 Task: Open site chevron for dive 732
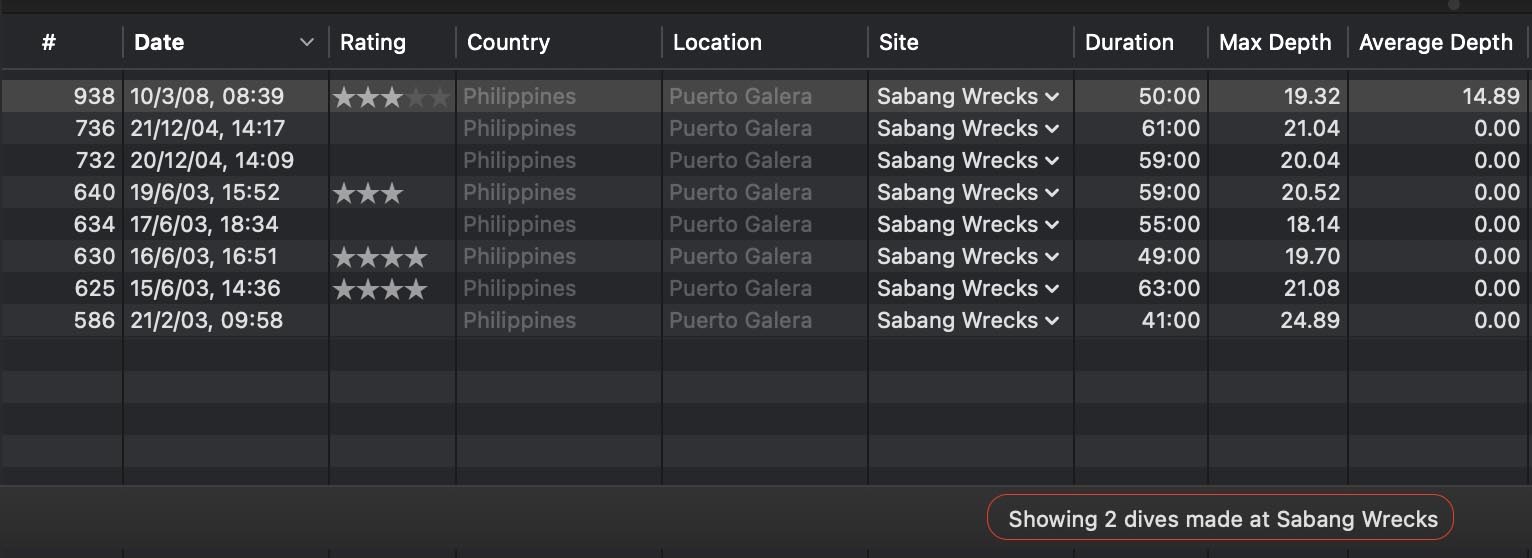pos(1051,161)
